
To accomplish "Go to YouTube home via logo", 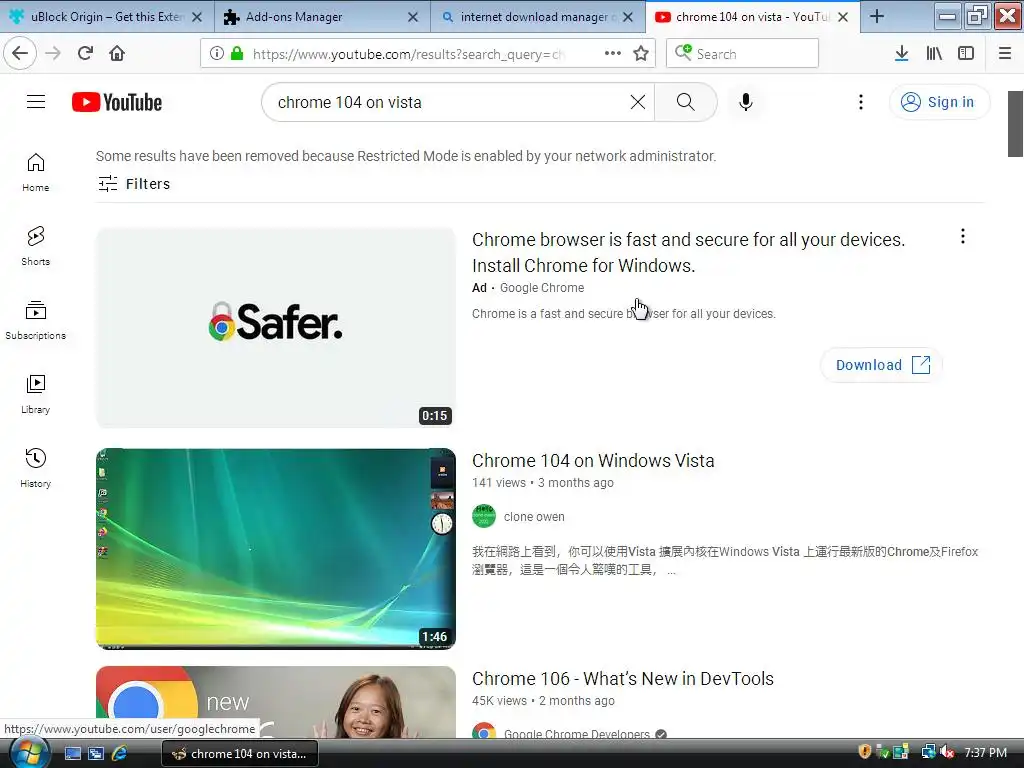I will point(117,102).
